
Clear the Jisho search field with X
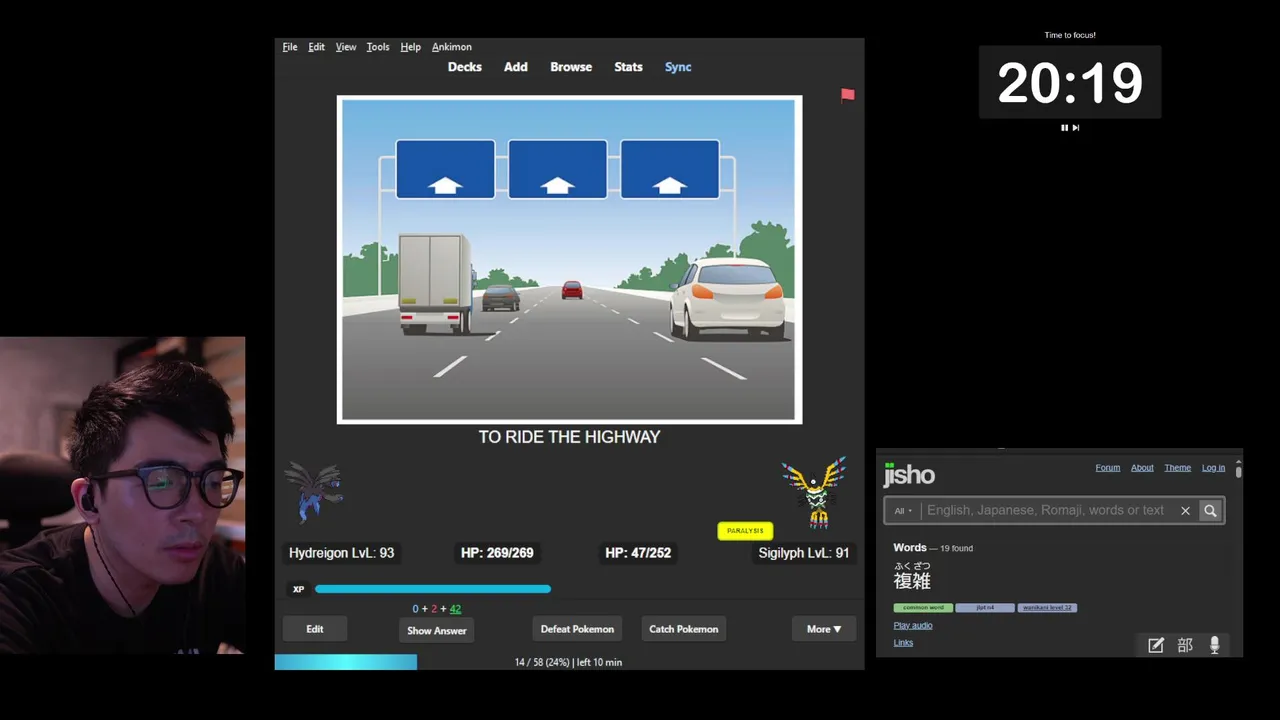(x=1185, y=510)
